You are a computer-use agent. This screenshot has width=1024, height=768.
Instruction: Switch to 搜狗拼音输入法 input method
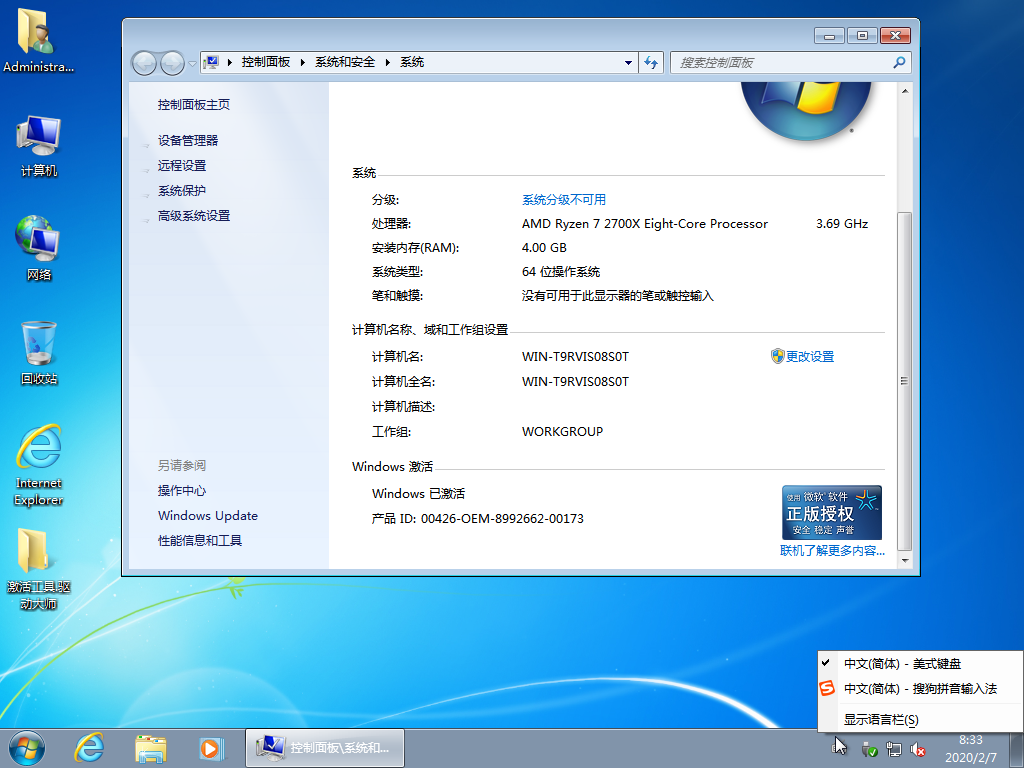(920, 689)
